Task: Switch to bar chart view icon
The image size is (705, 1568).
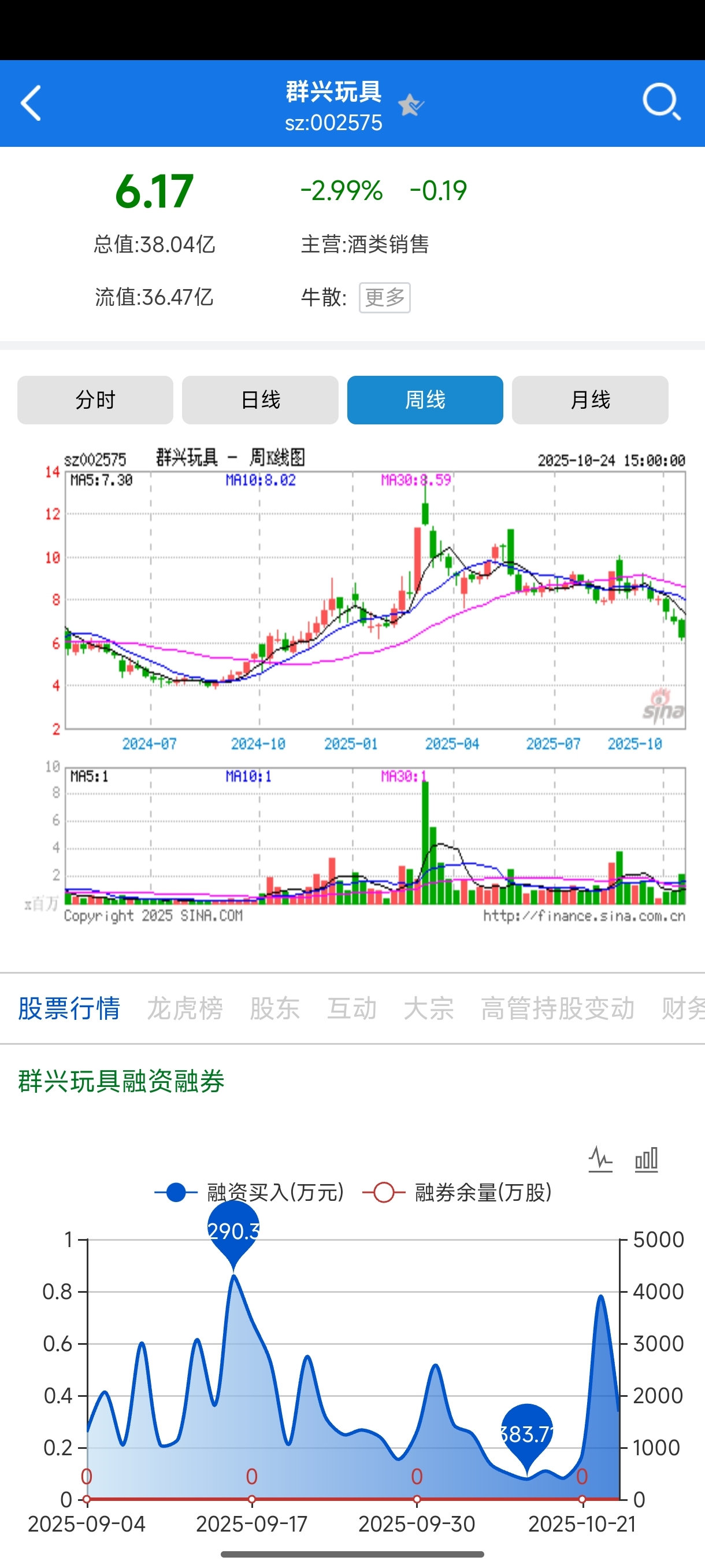Action: click(646, 1159)
